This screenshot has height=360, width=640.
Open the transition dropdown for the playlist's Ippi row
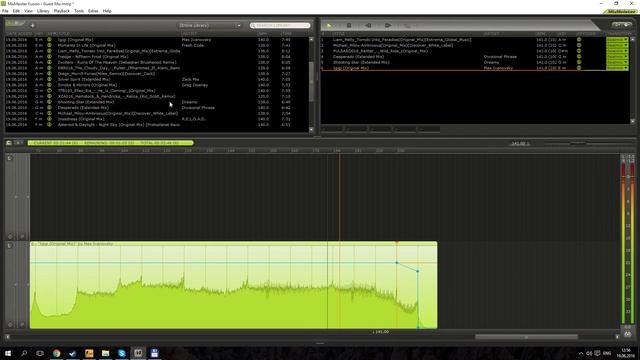617,68
